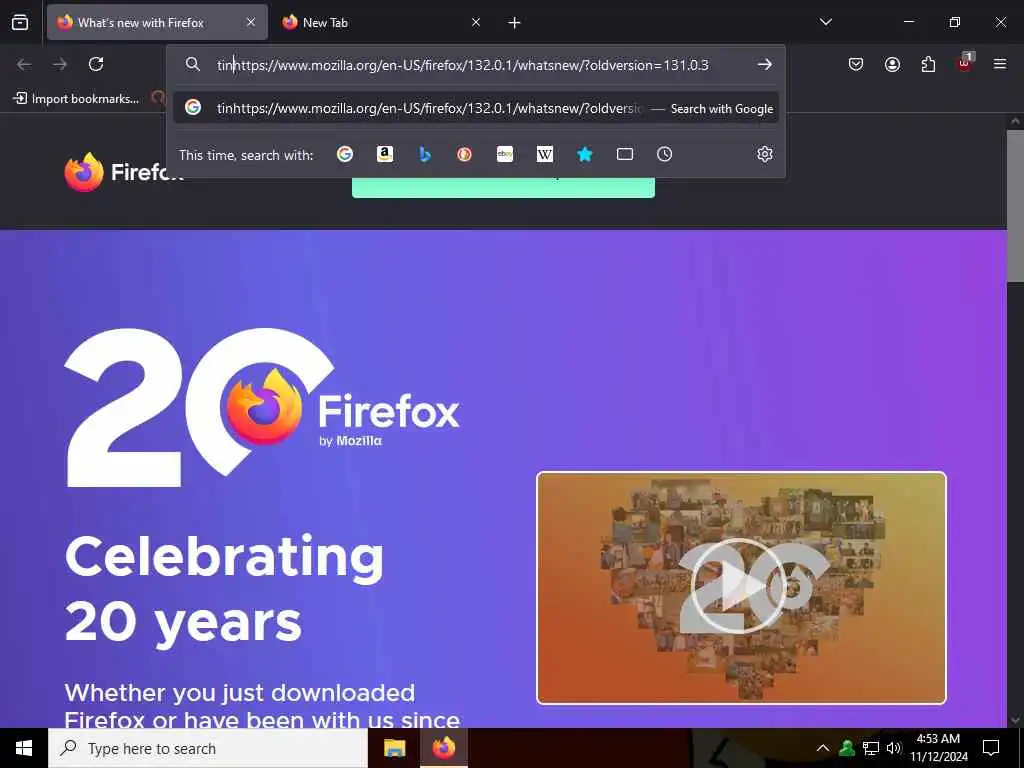Image resolution: width=1024 pixels, height=768 pixels.
Task: Search this time with Google
Action: click(x=345, y=154)
